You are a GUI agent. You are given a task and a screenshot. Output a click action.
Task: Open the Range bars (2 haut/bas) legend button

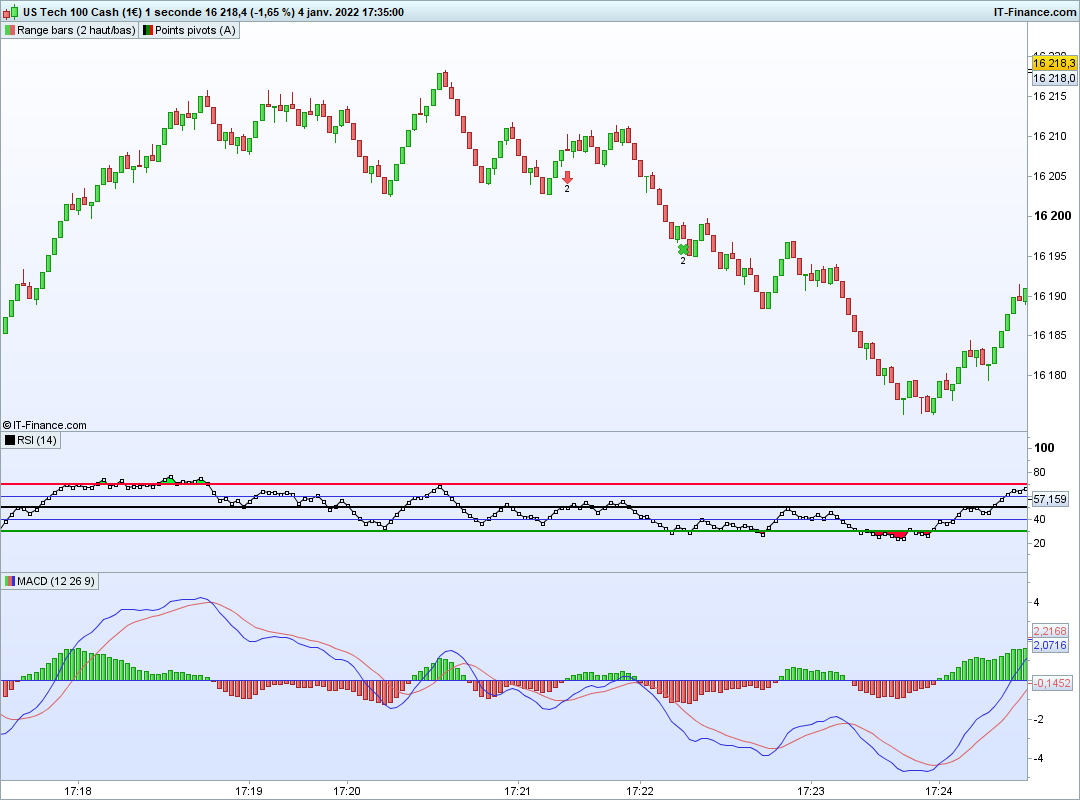(70, 30)
